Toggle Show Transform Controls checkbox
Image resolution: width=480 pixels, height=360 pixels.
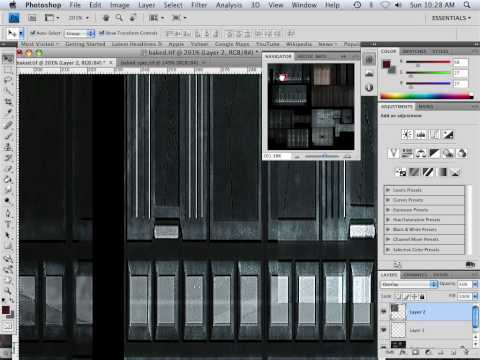tap(102, 33)
